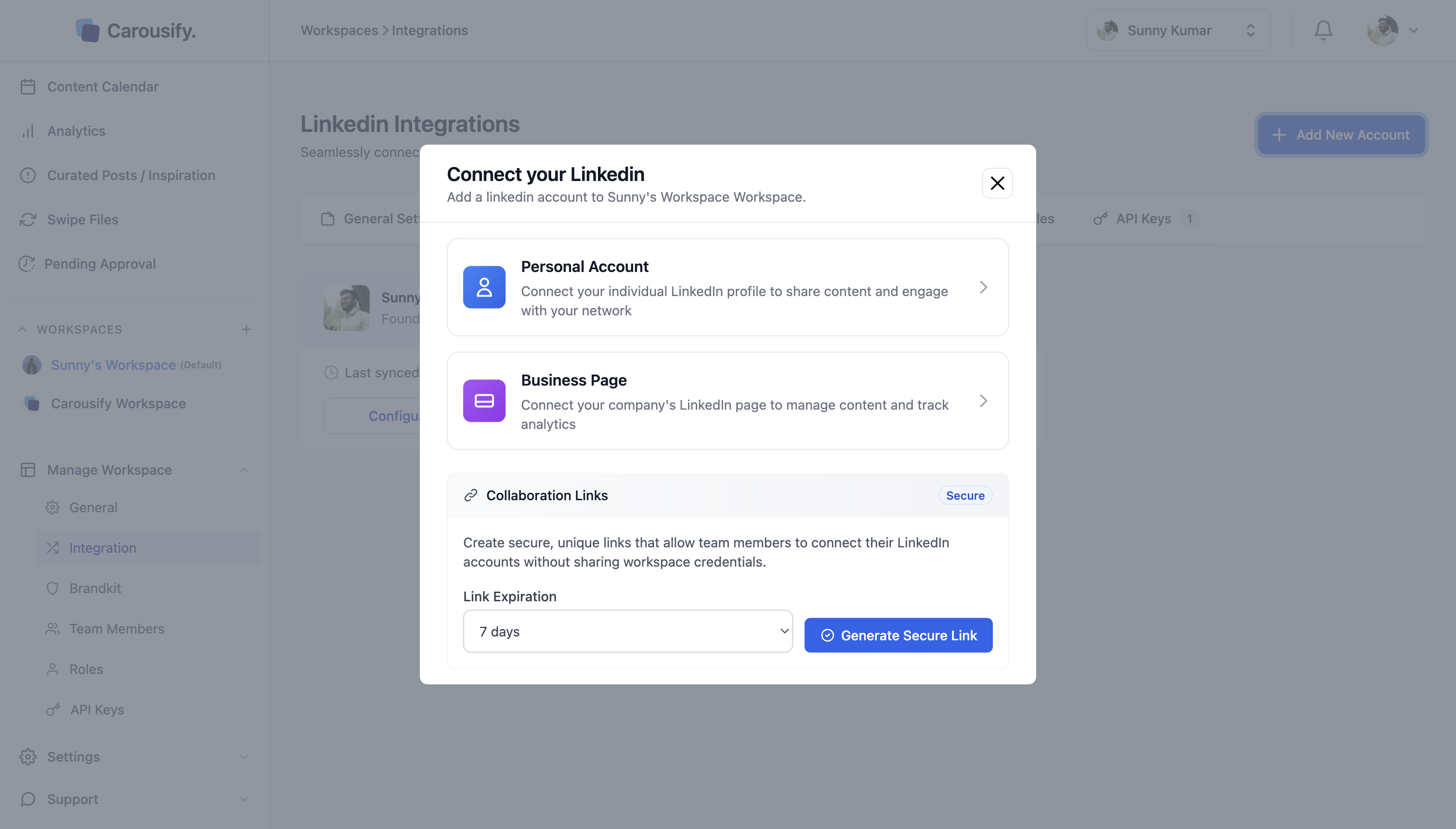Image resolution: width=1456 pixels, height=829 pixels.
Task: Collapse the Manage Workspace section
Action: coord(244,470)
